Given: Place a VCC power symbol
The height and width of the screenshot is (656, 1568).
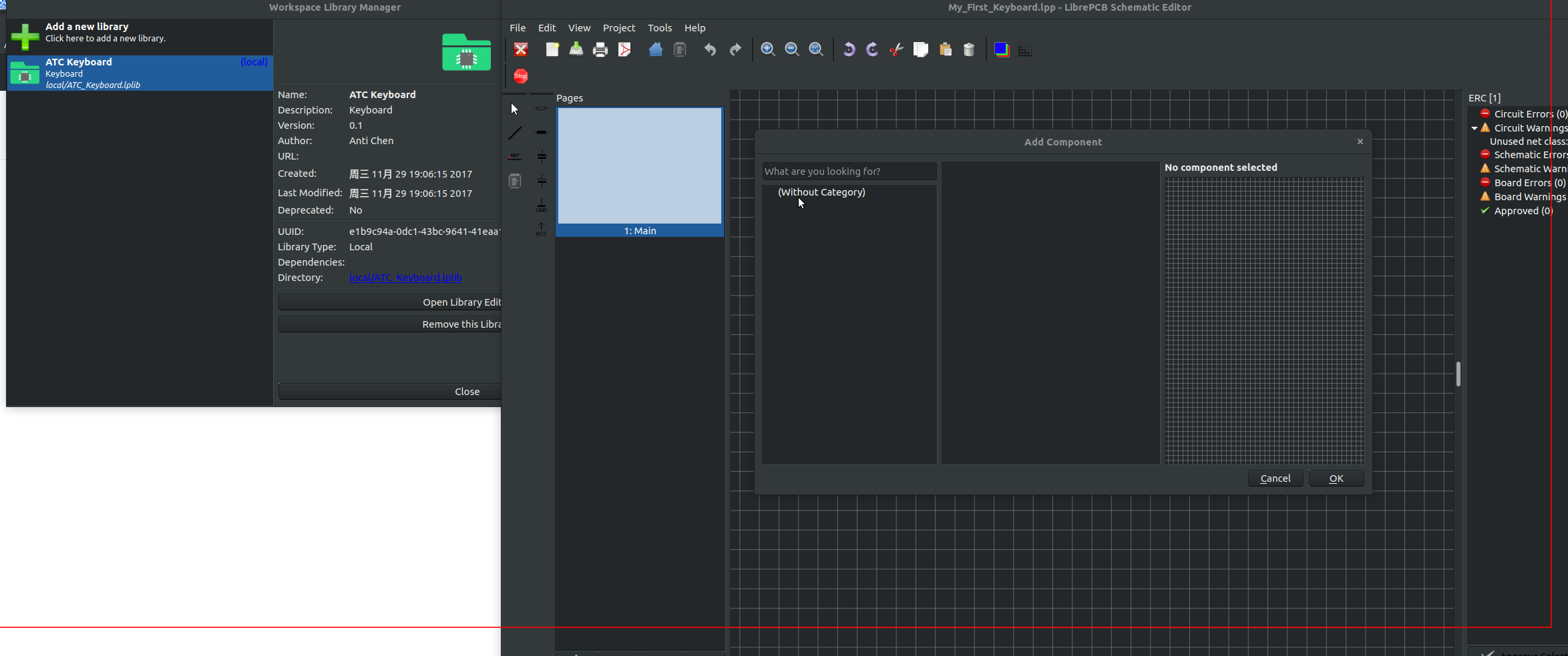Looking at the screenshot, I should (541, 229).
